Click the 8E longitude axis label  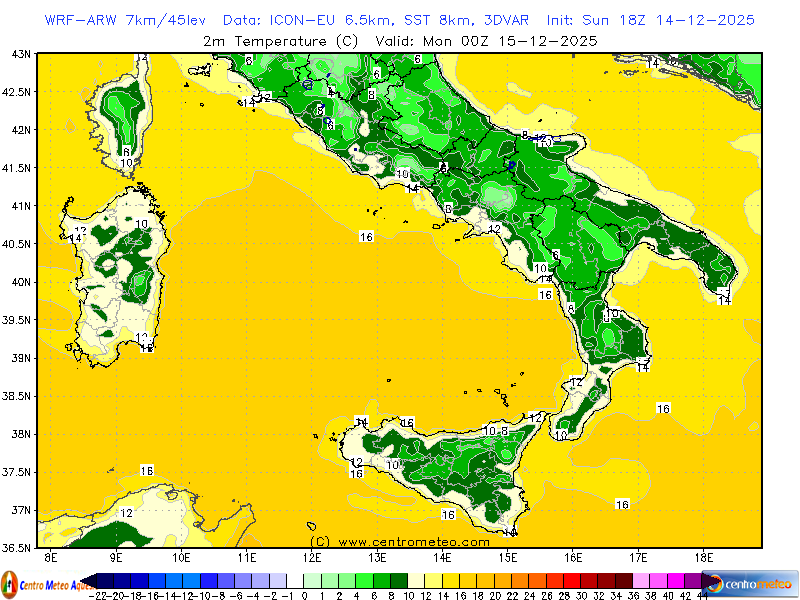50,557
